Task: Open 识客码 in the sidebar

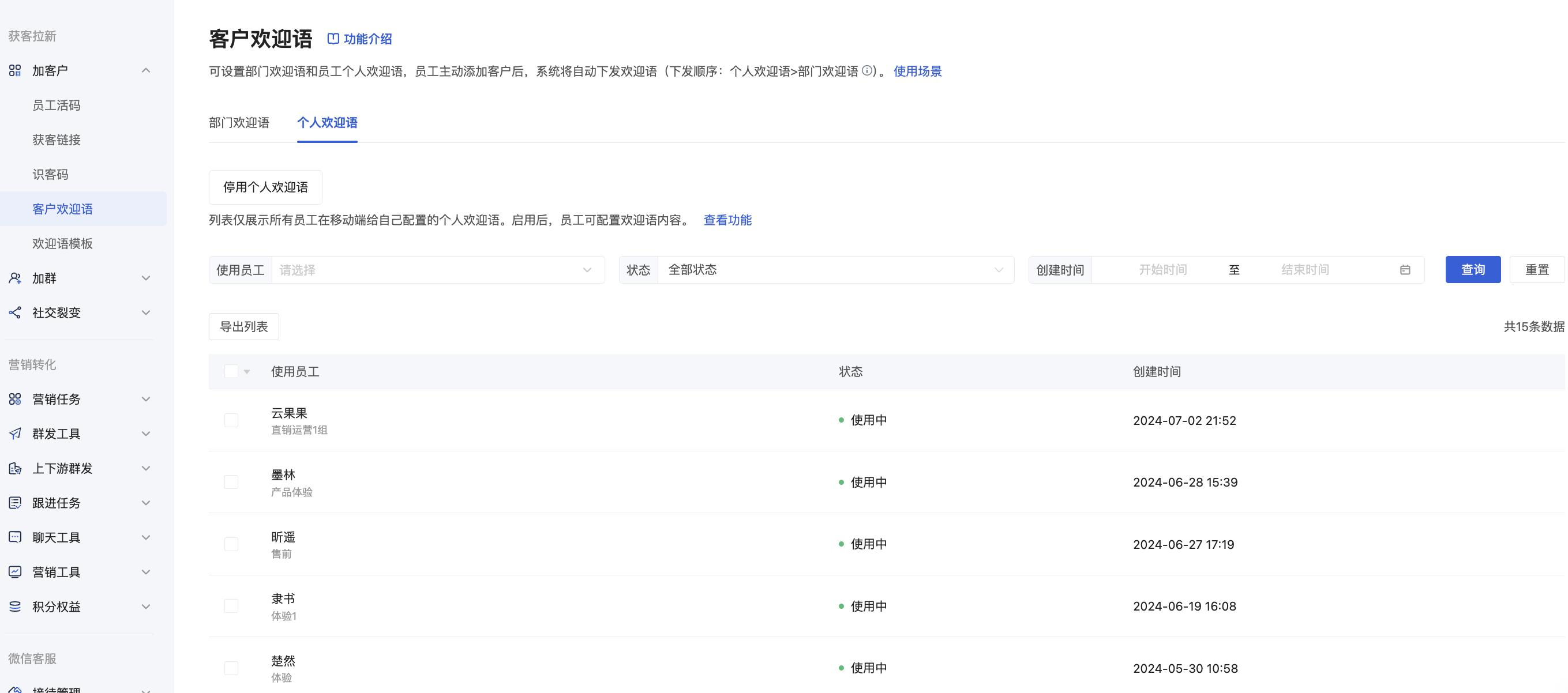Action: click(51, 175)
